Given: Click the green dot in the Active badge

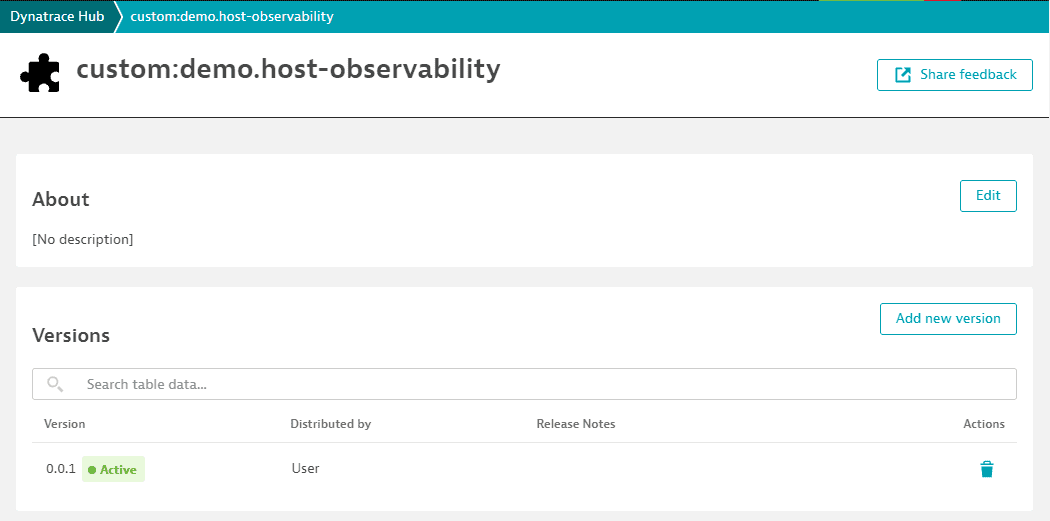Looking at the screenshot, I should pos(92,470).
